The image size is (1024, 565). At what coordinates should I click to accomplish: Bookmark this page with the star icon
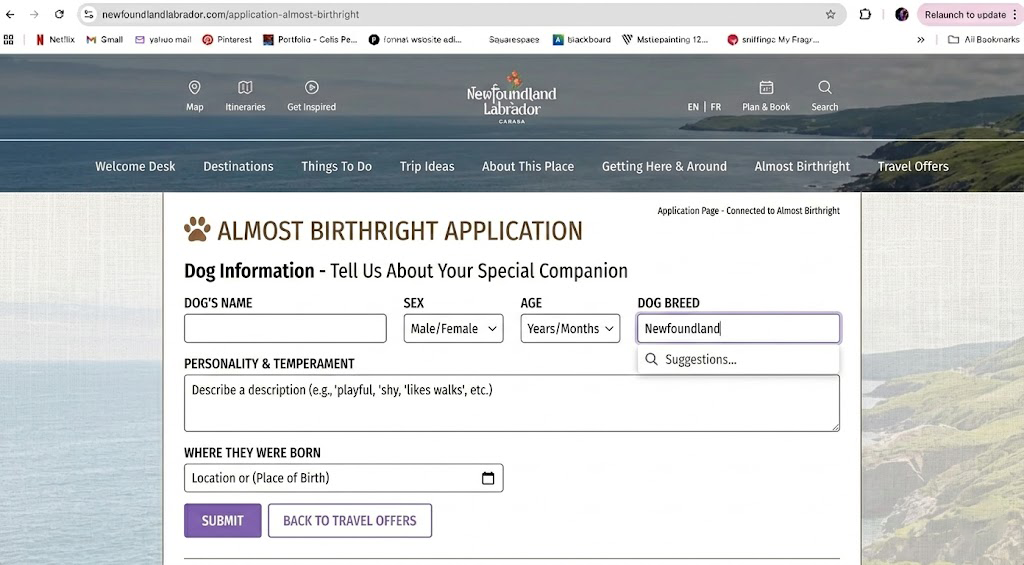point(831,14)
